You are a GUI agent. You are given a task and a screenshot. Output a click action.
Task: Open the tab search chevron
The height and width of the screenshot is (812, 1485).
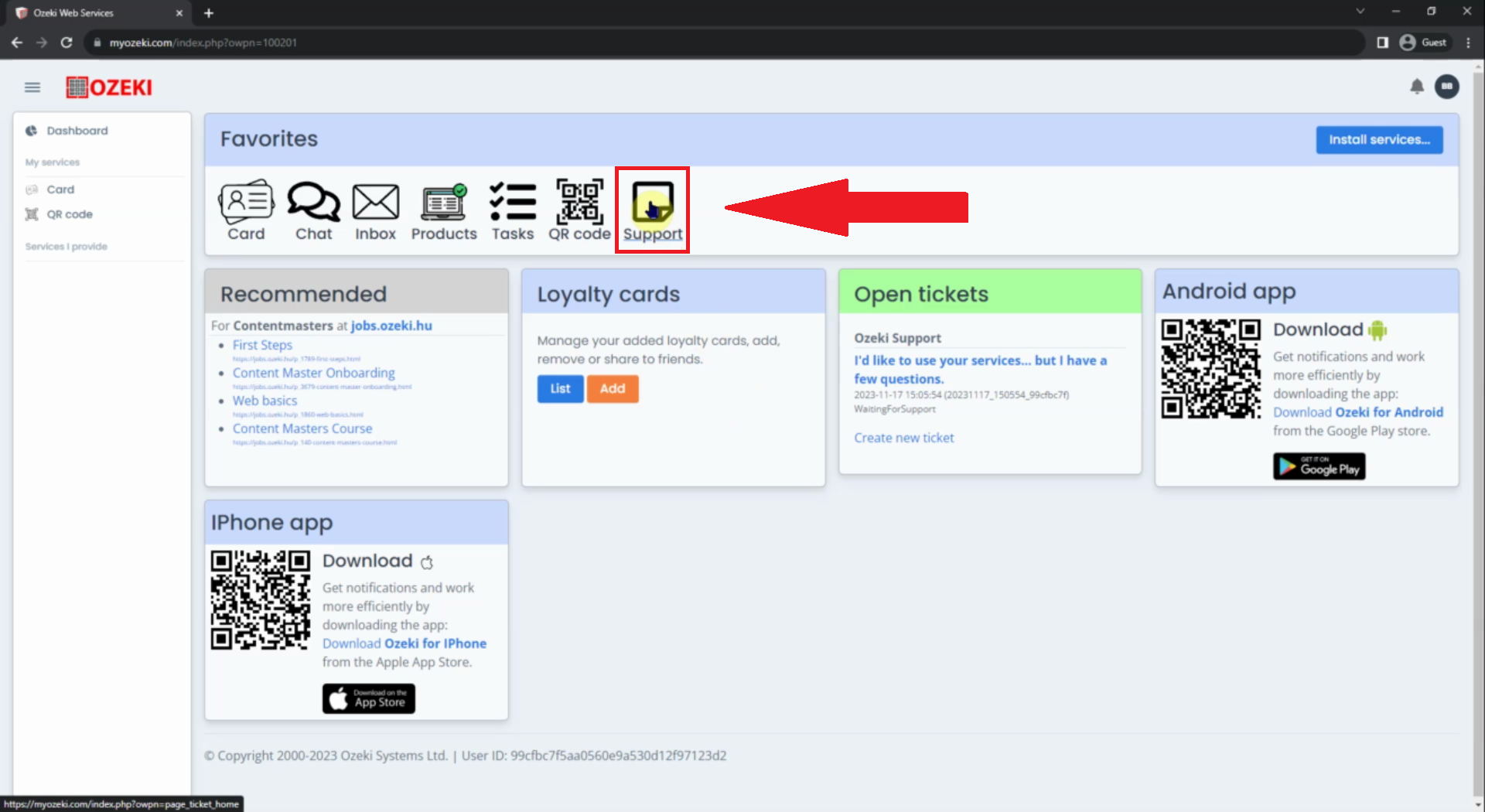click(1360, 11)
